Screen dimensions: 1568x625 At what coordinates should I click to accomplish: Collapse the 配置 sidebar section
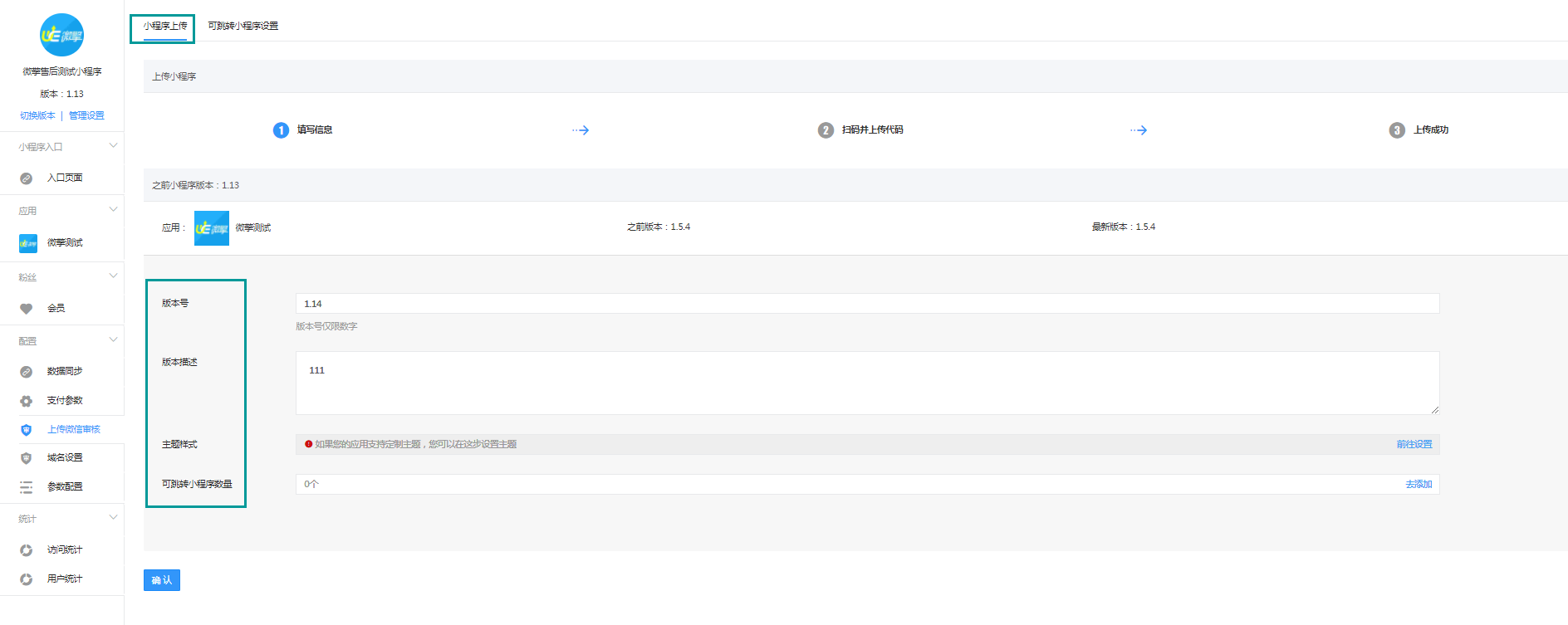114,340
